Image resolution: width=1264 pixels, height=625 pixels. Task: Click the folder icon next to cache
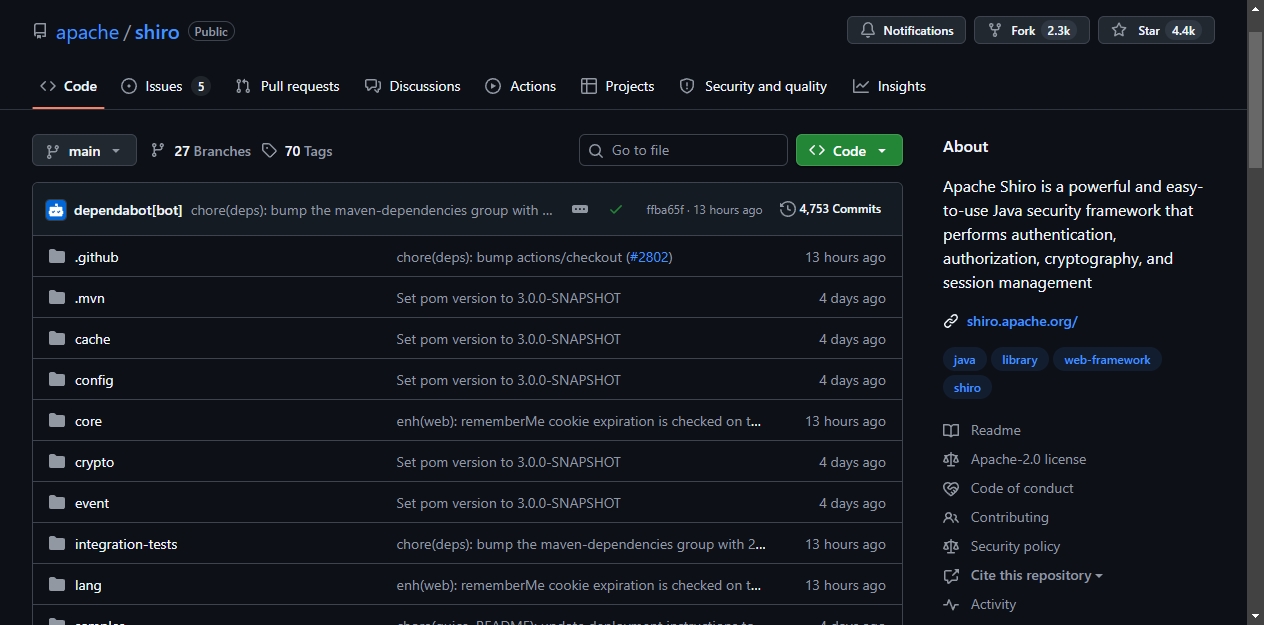click(x=57, y=339)
